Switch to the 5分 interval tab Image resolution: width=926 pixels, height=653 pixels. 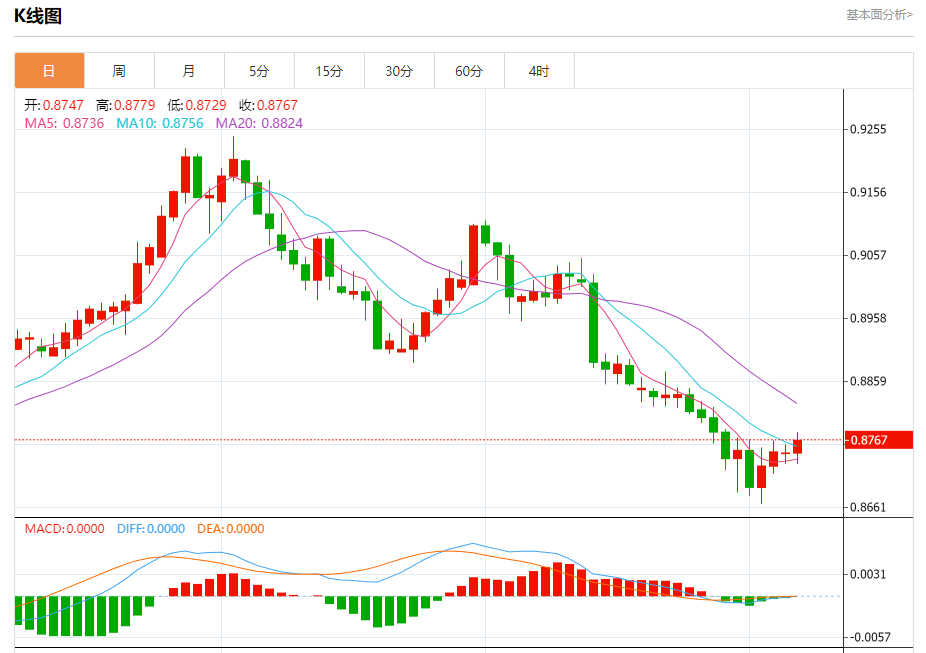tap(259, 71)
